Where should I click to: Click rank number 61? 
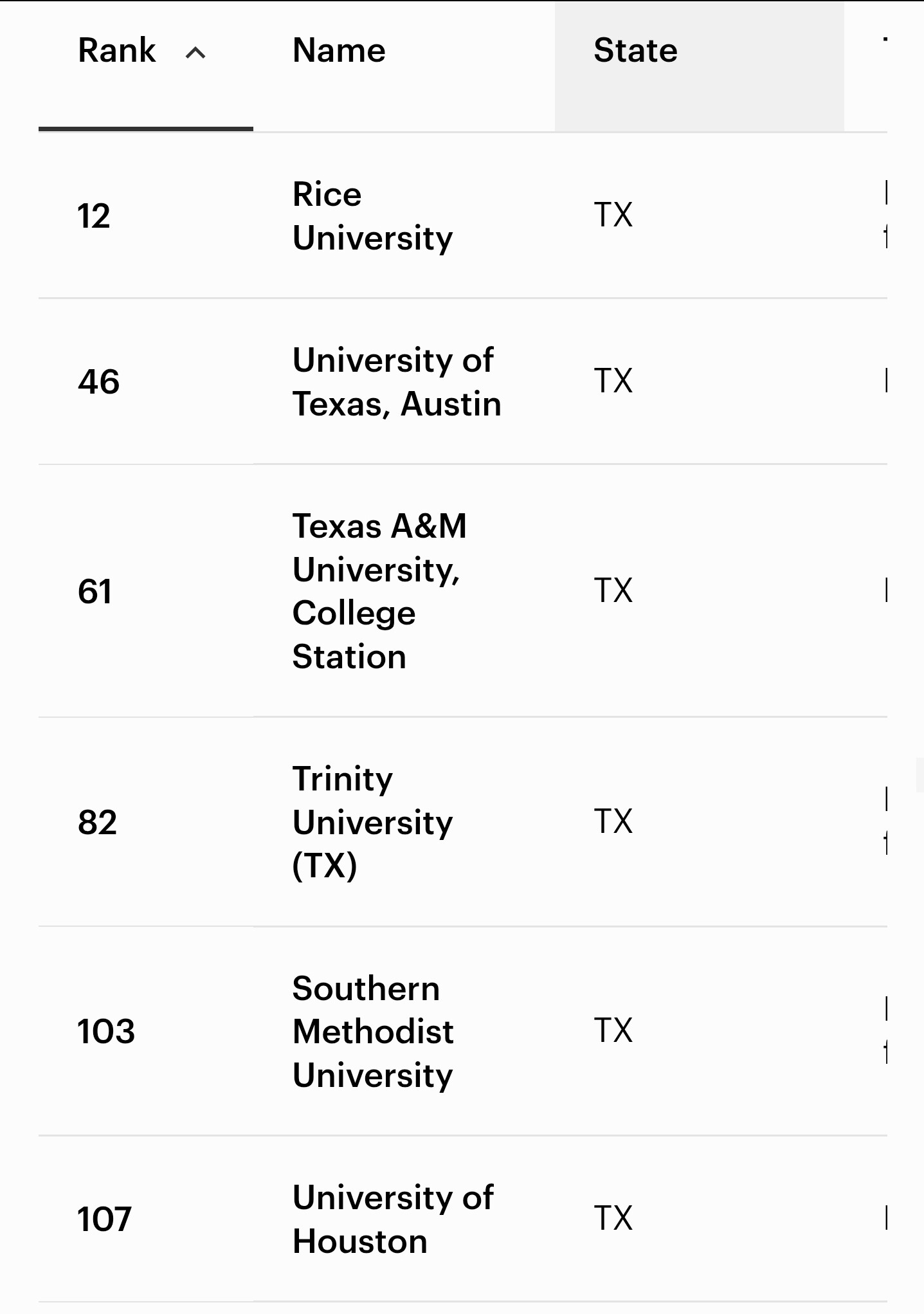pyautogui.click(x=95, y=592)
